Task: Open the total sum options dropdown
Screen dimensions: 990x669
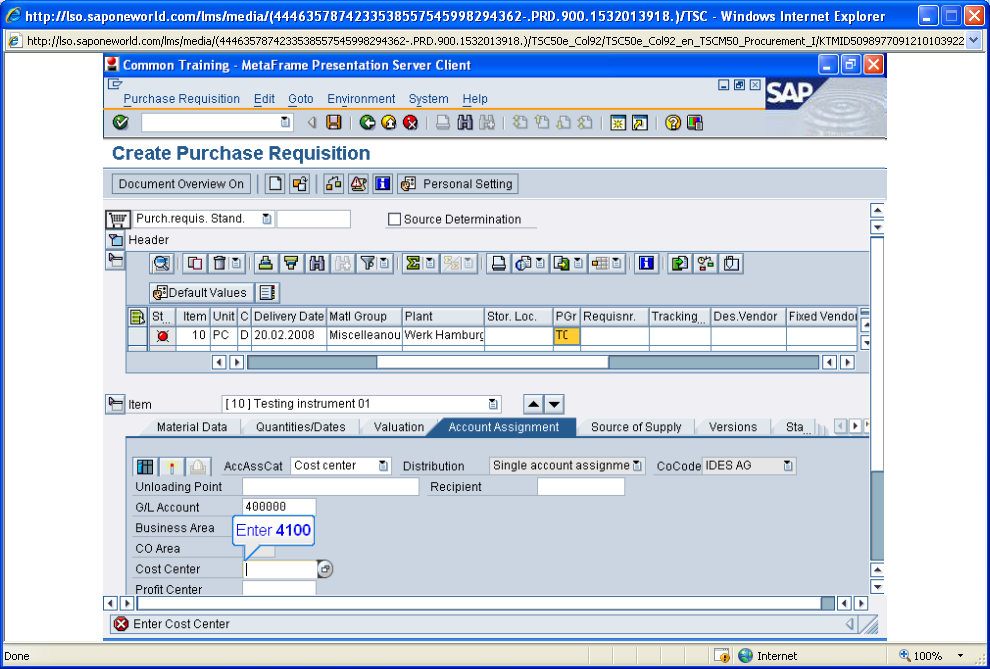Action: click(x=430, y=263)
